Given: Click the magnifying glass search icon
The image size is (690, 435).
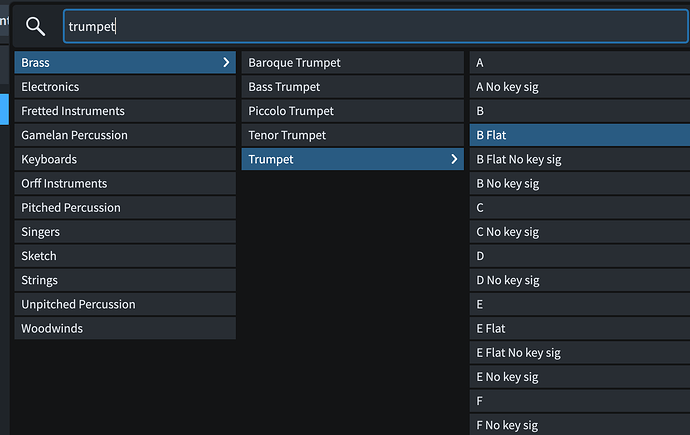Looking at the screenshot, I should tap(35, 27).
